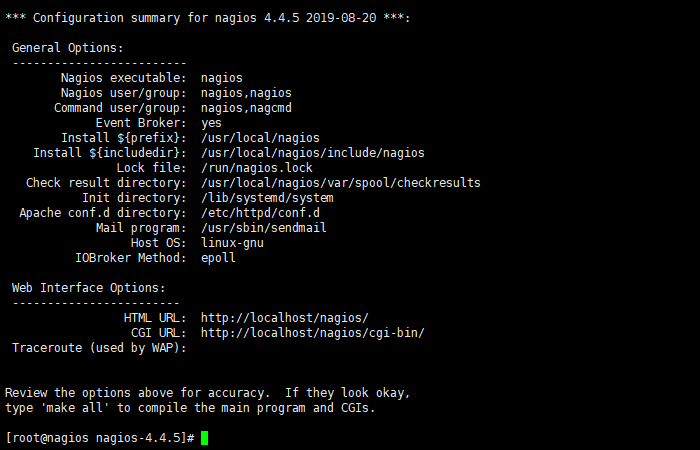700x450 pixels.
Task: Click the lock file path /run/nagios.lock
Action: coord(257,168)
